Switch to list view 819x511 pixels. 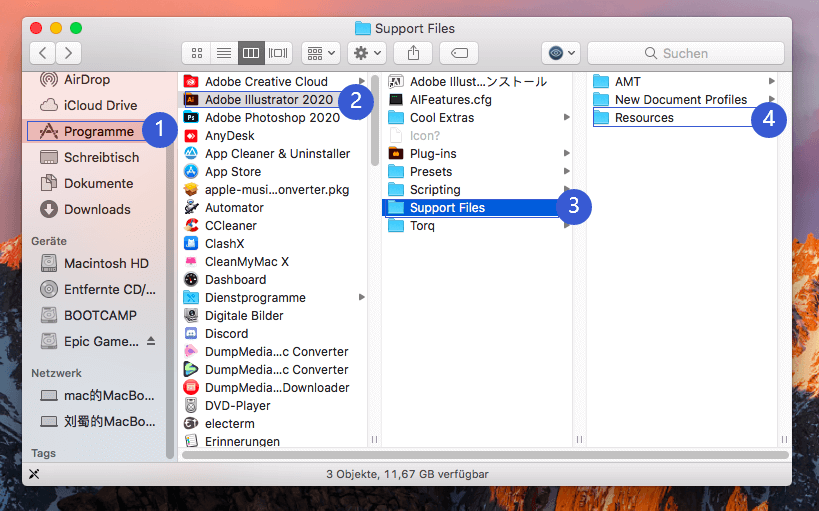[x=224, y=53]
